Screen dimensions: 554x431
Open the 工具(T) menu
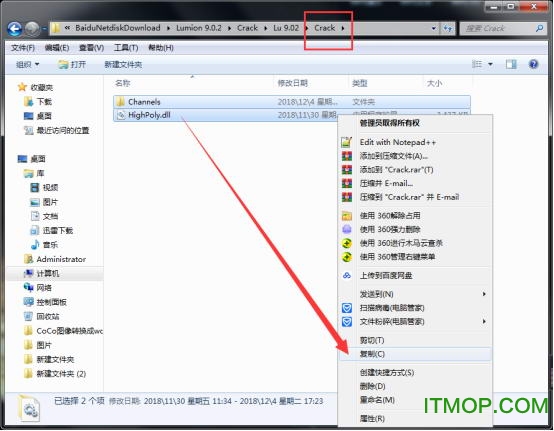click(x=126, y=48)
